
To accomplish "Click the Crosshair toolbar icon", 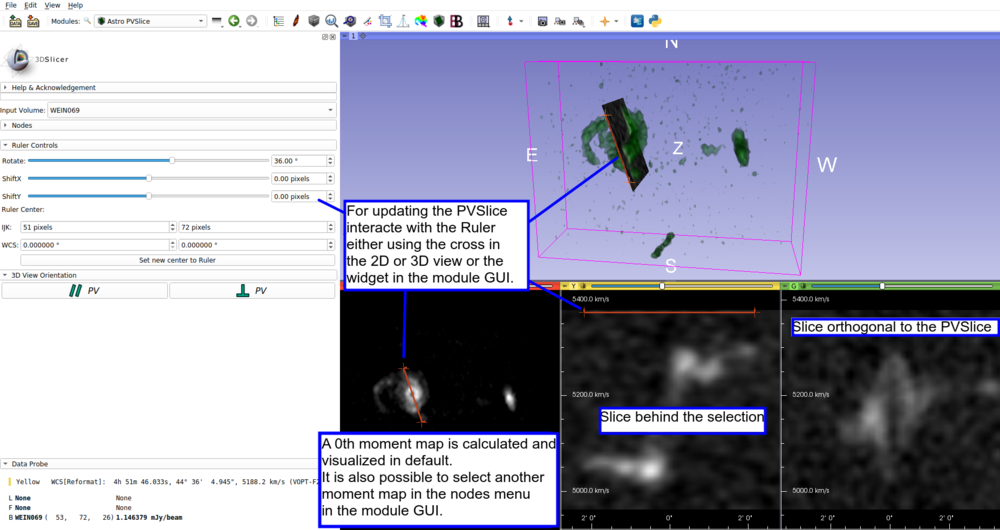I will coord(604,21).
